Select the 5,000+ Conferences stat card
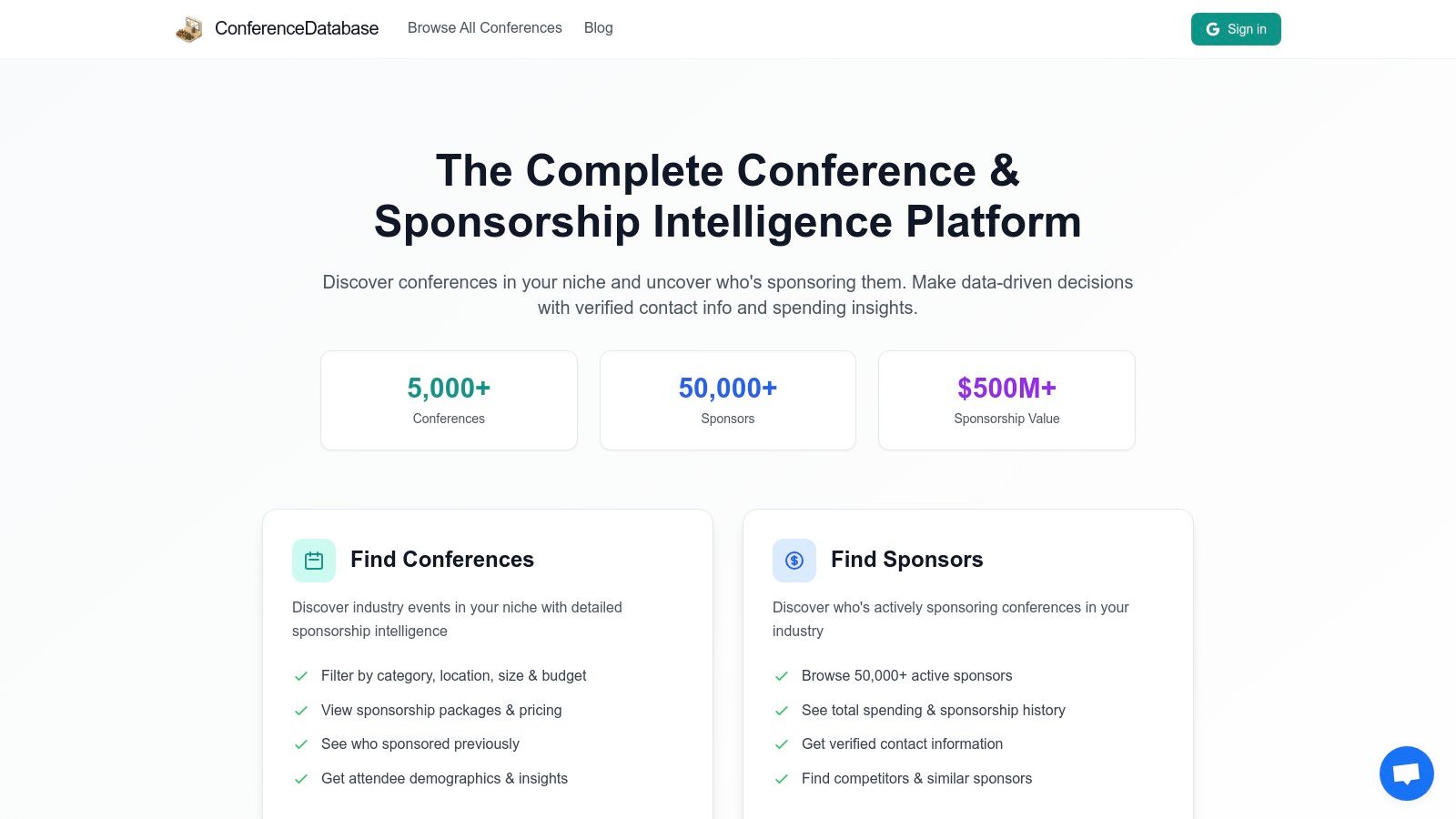This screenshot has height=819, width=1456. pos(449,399)
